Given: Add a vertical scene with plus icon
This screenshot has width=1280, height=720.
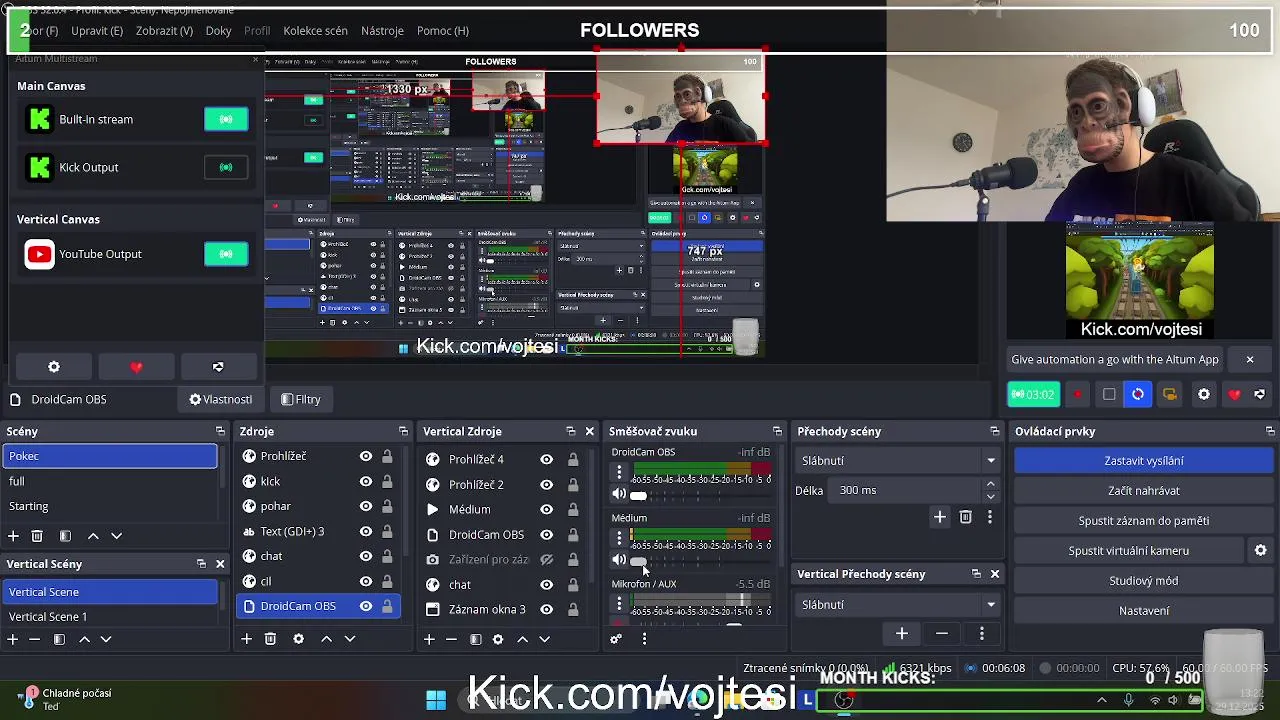Looking at the screenshot, I should [12, 639].
